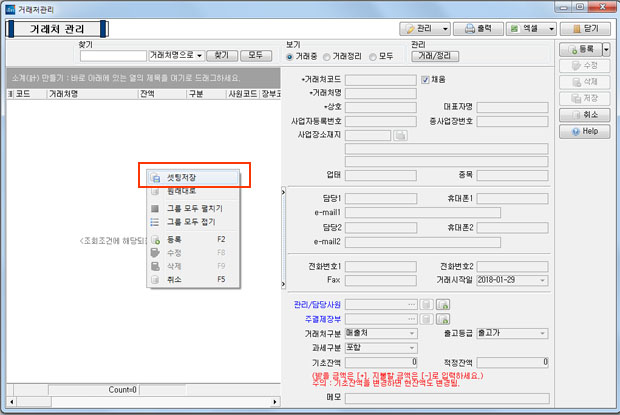Image resolution: width=620 pixels, height=415 pixels.
Task: Toggle the 채움 checkbox
Action: (425, 79)
